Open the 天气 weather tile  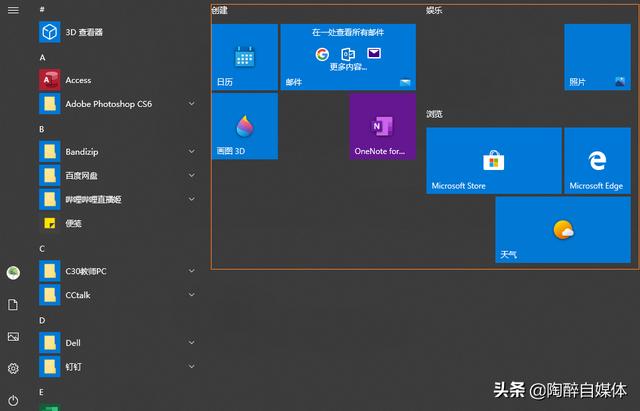click(x=563, y=230)
